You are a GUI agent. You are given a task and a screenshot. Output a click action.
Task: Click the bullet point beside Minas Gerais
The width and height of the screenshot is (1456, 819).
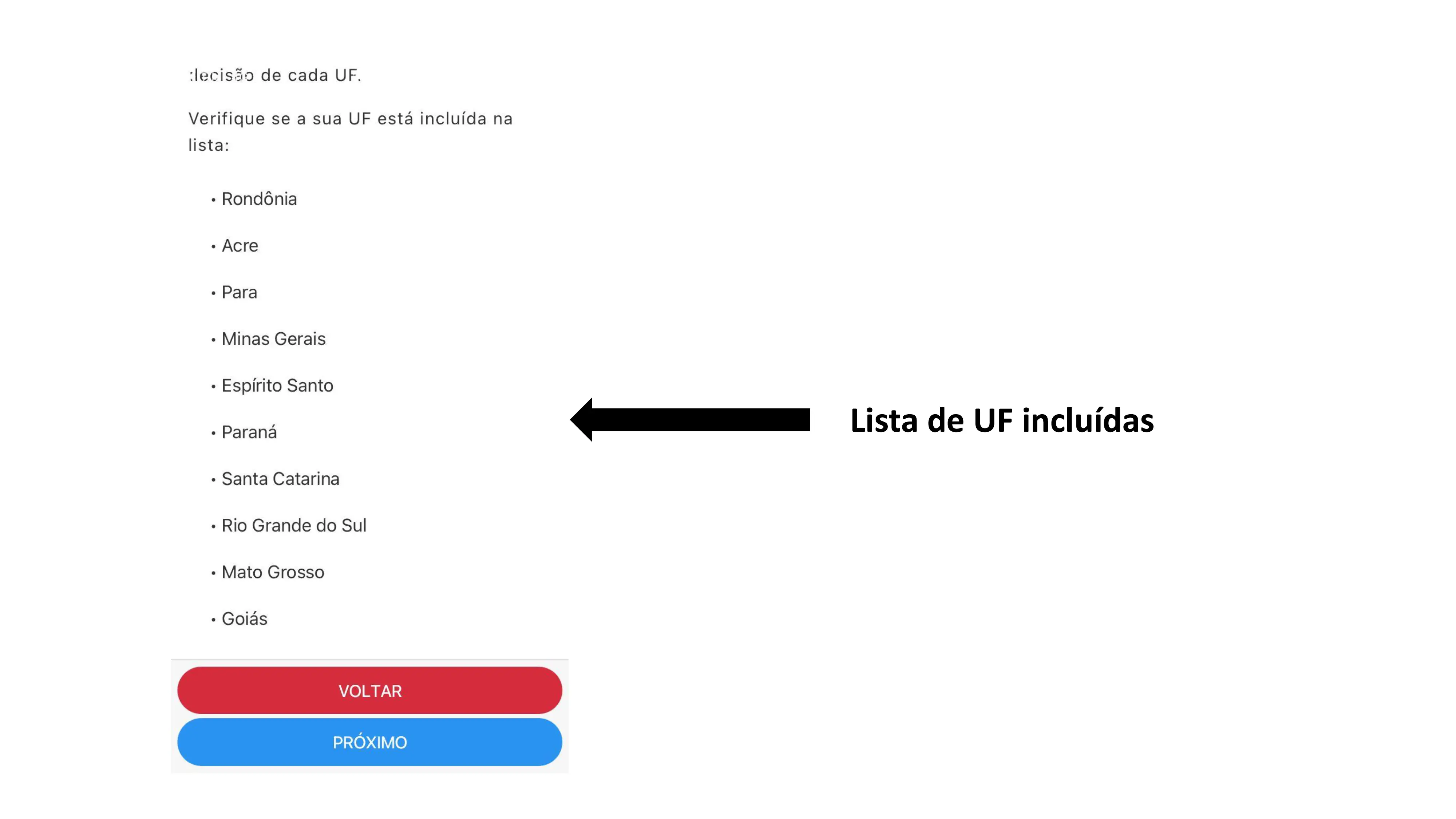pos(213,340)
